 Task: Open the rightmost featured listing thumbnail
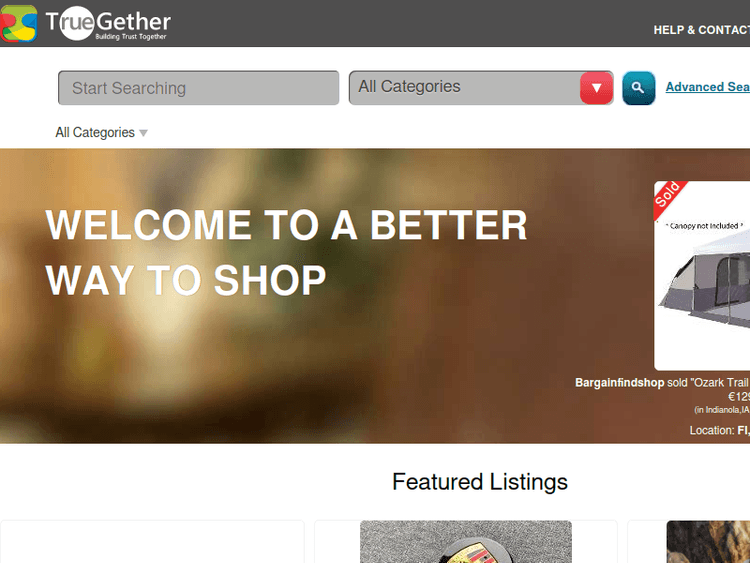point(708,541)
